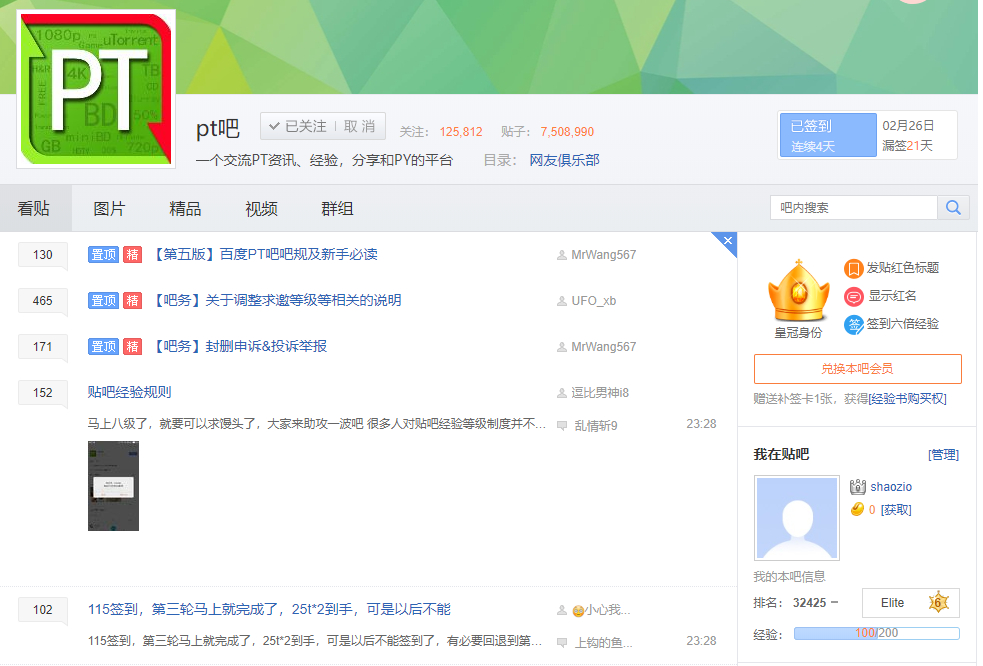Click author icon next to MrWang567 on 吧规 post
983x666 pixels.
pos(562,255)
